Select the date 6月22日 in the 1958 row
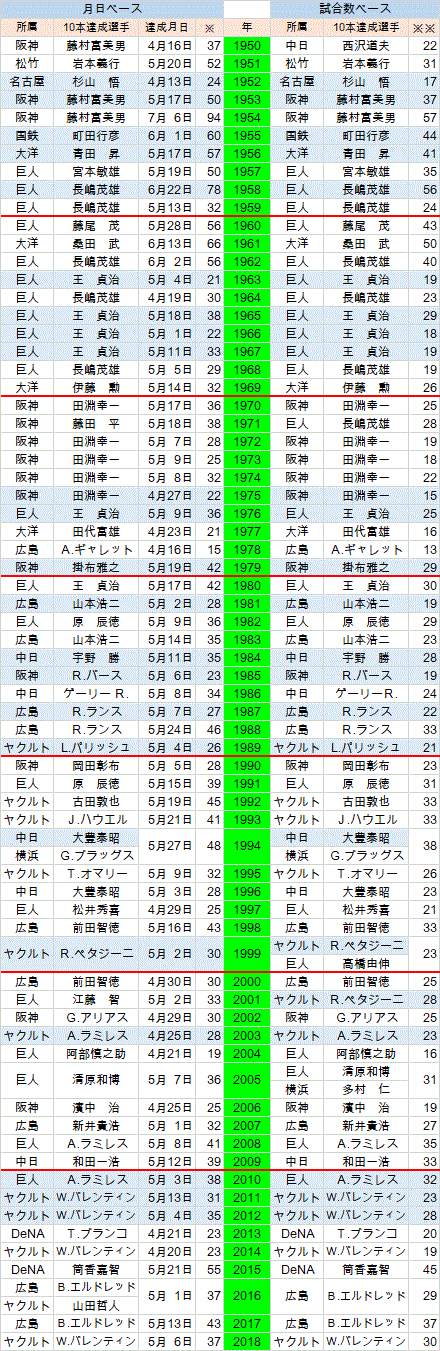This screenshot has height=1351, width=440. tap(169, 190)
